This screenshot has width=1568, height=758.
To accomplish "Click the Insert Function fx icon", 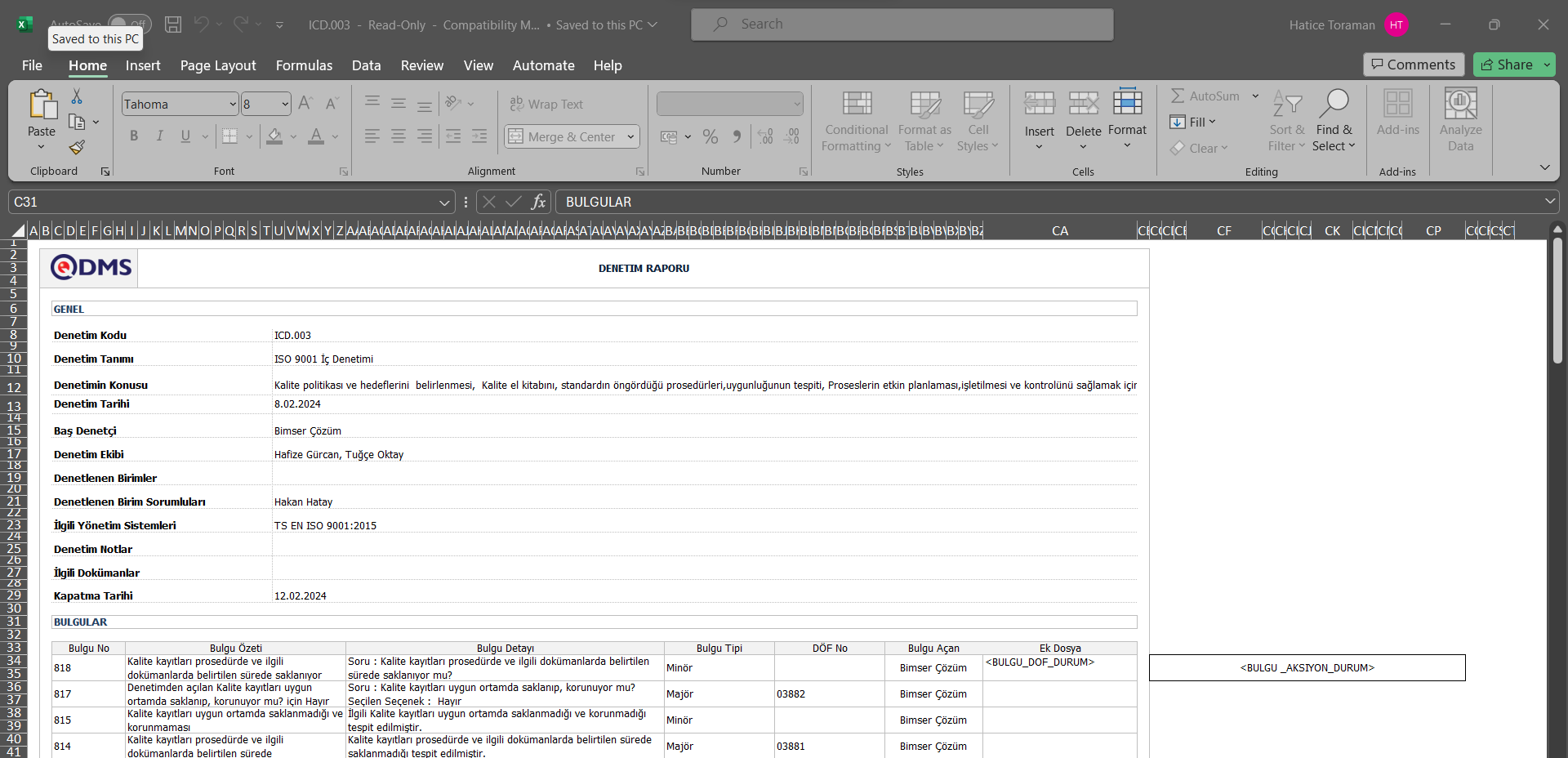I will tap(538, 202).
